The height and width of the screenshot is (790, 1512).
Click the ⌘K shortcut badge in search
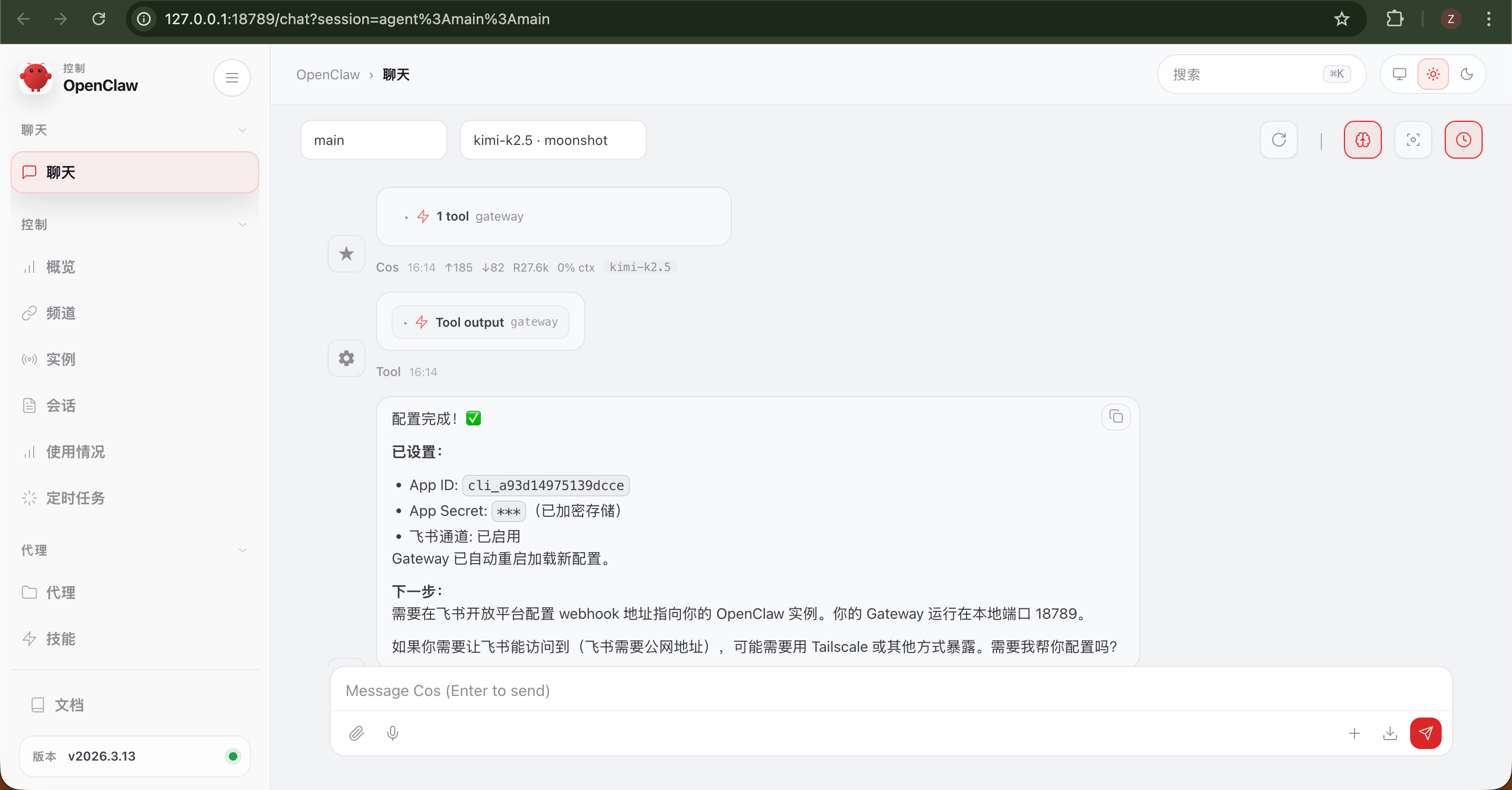point(1337,74)
